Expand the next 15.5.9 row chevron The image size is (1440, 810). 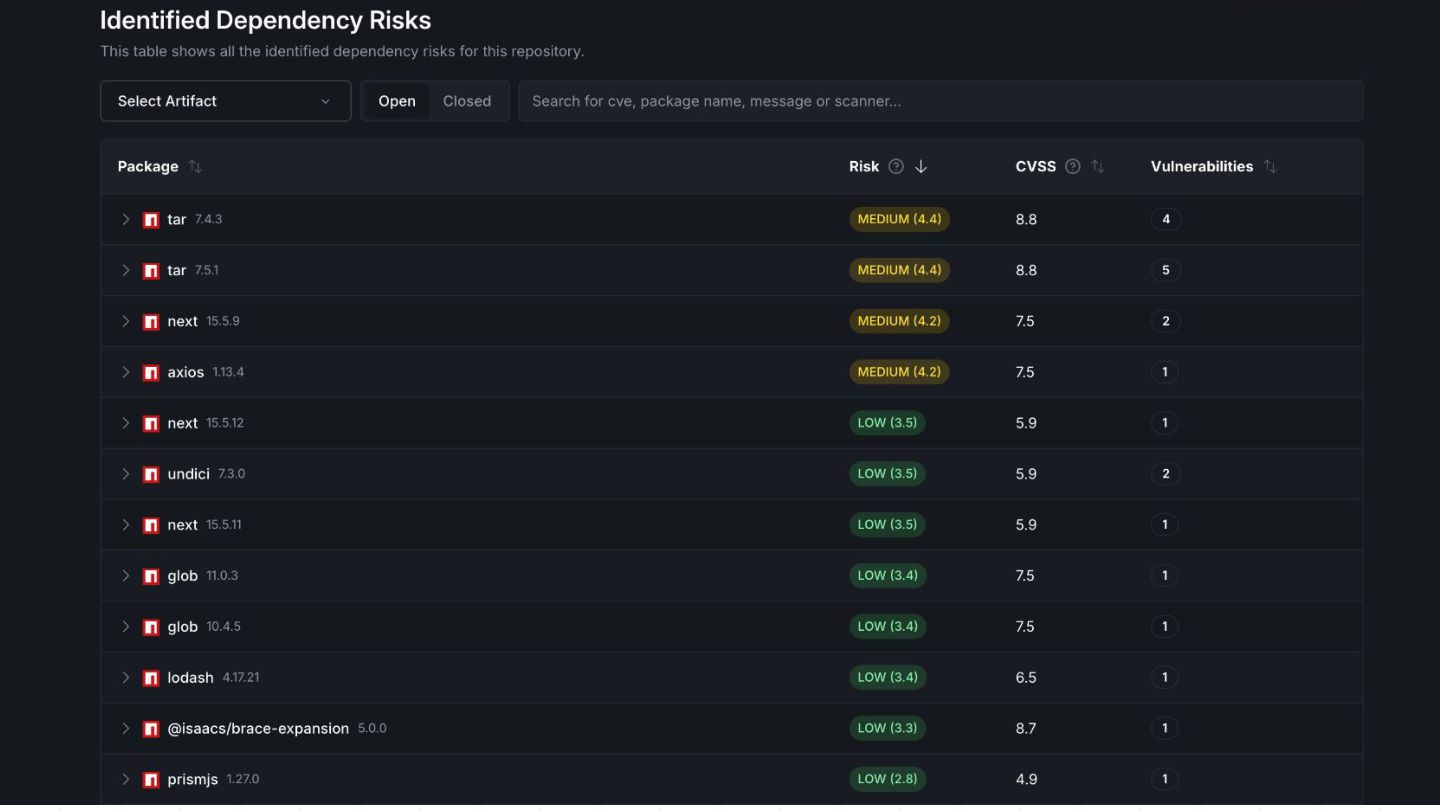[126, 321]
